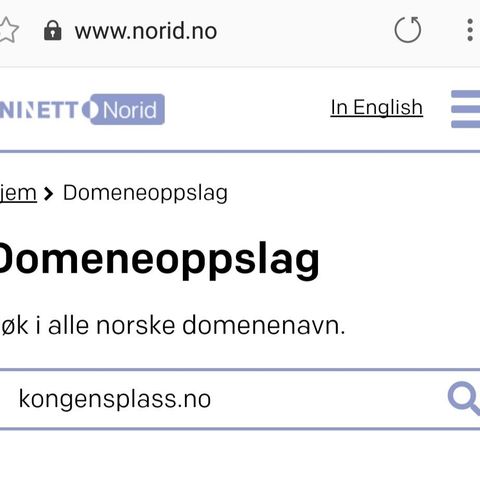Screen dimensions: 480x480
Task: Go back to Hjem in the breadcrumb
Action: [x=18, y=193]
